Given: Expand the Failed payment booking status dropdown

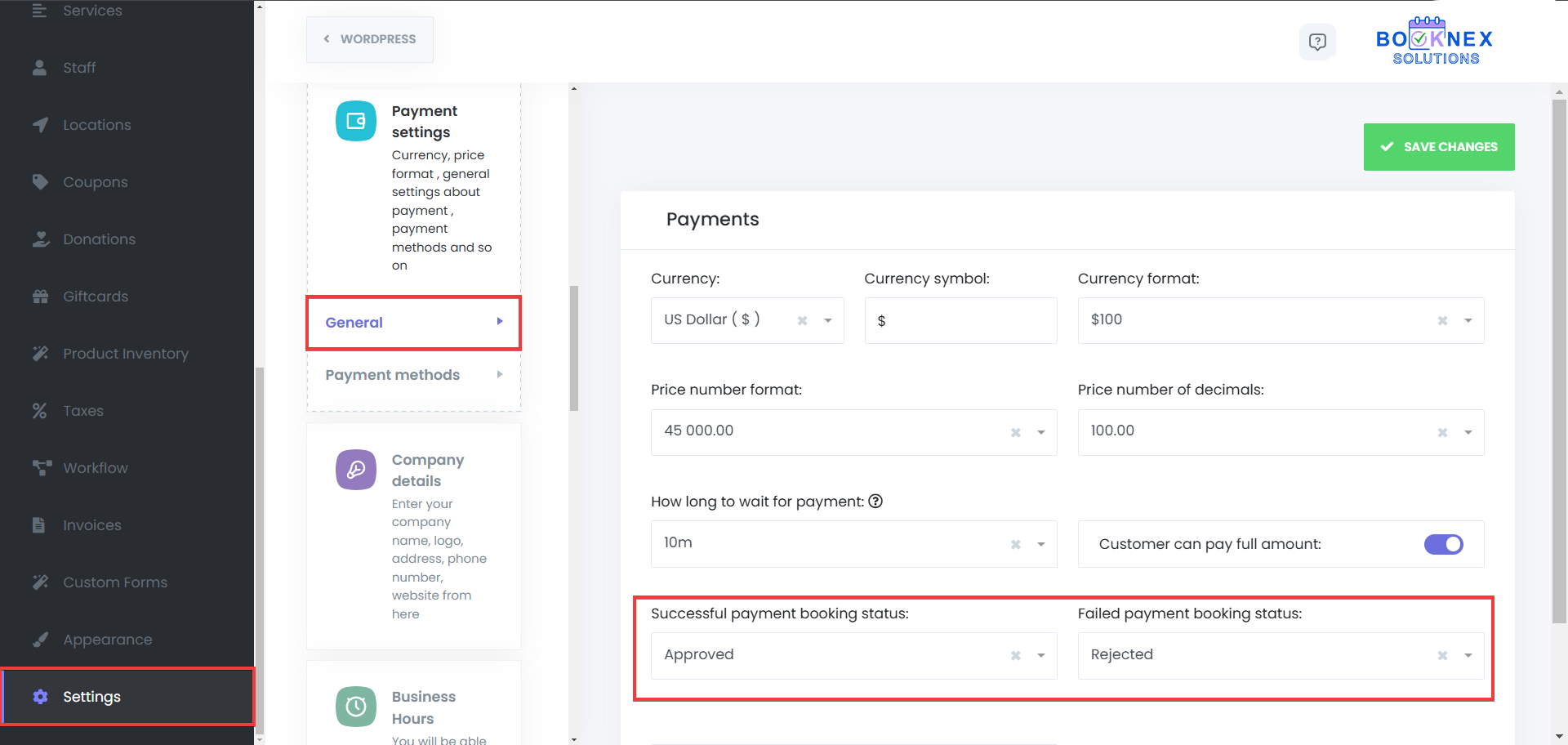Looking at the screenshot, I should pos(1468,655).
